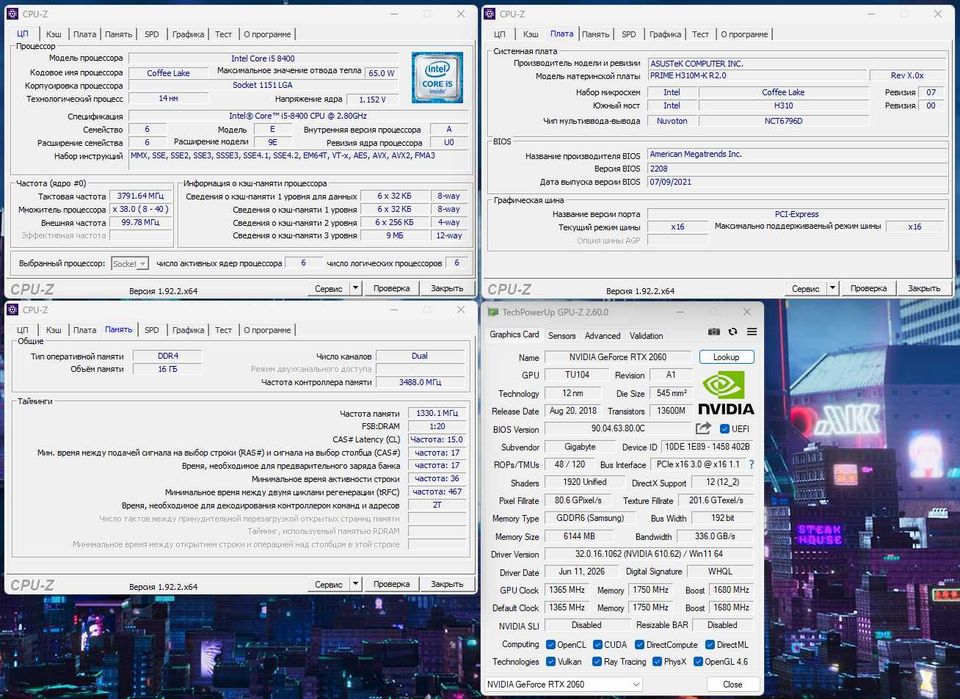Click the Socket 1151 LGA package value

263,85
